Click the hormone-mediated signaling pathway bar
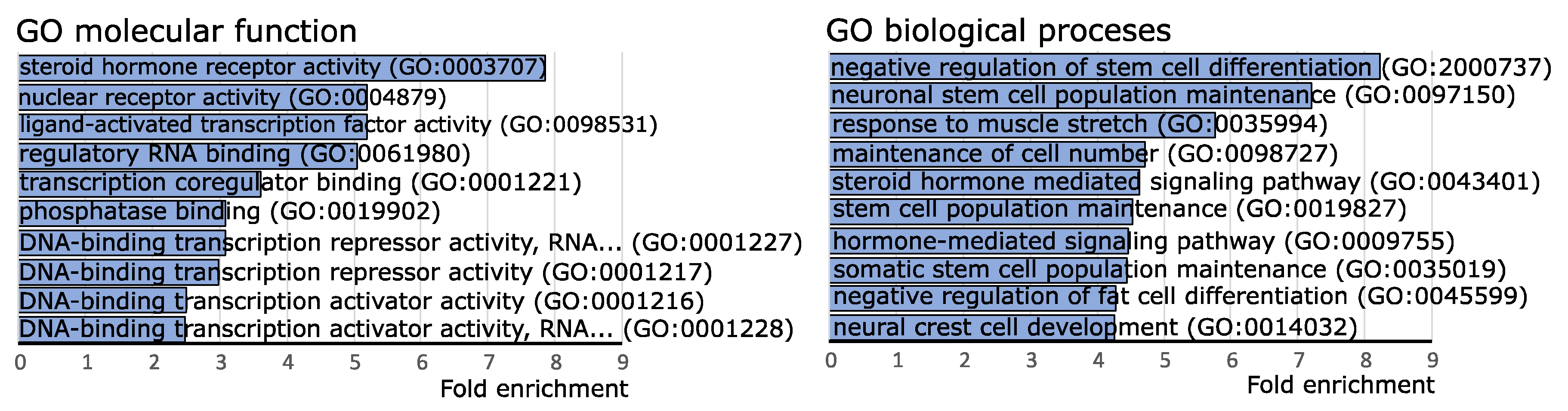This screenshot has width=1568, height=411. tap(979, 241)
